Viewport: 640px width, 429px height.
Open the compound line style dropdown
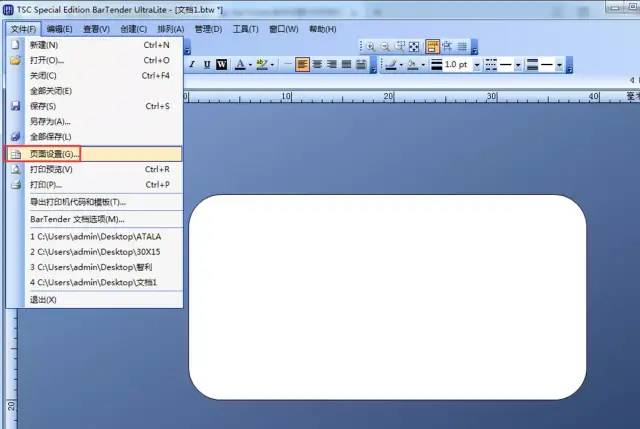[559, 65]
